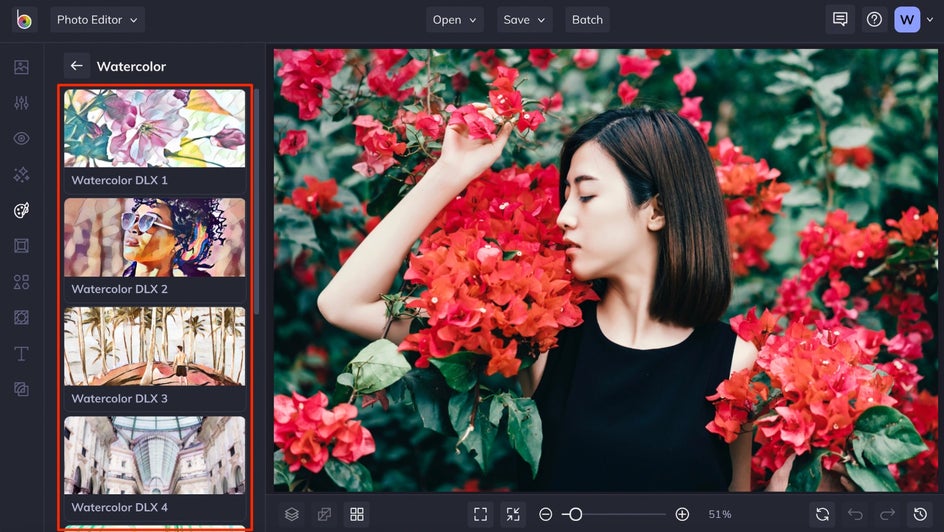Open the Layers panel icon
Screen dimensions: 944x532
(x=291, y=514)
